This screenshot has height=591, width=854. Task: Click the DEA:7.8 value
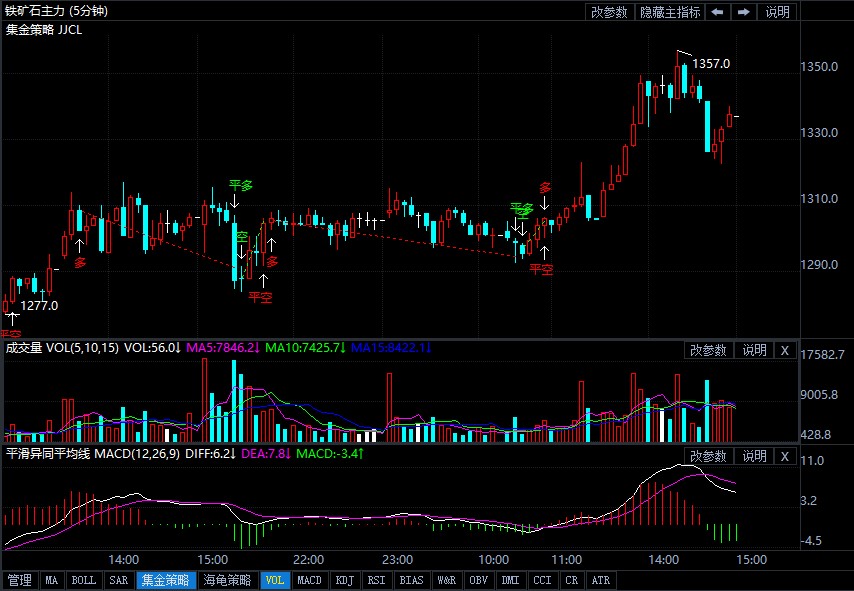(x=266, y=453)
